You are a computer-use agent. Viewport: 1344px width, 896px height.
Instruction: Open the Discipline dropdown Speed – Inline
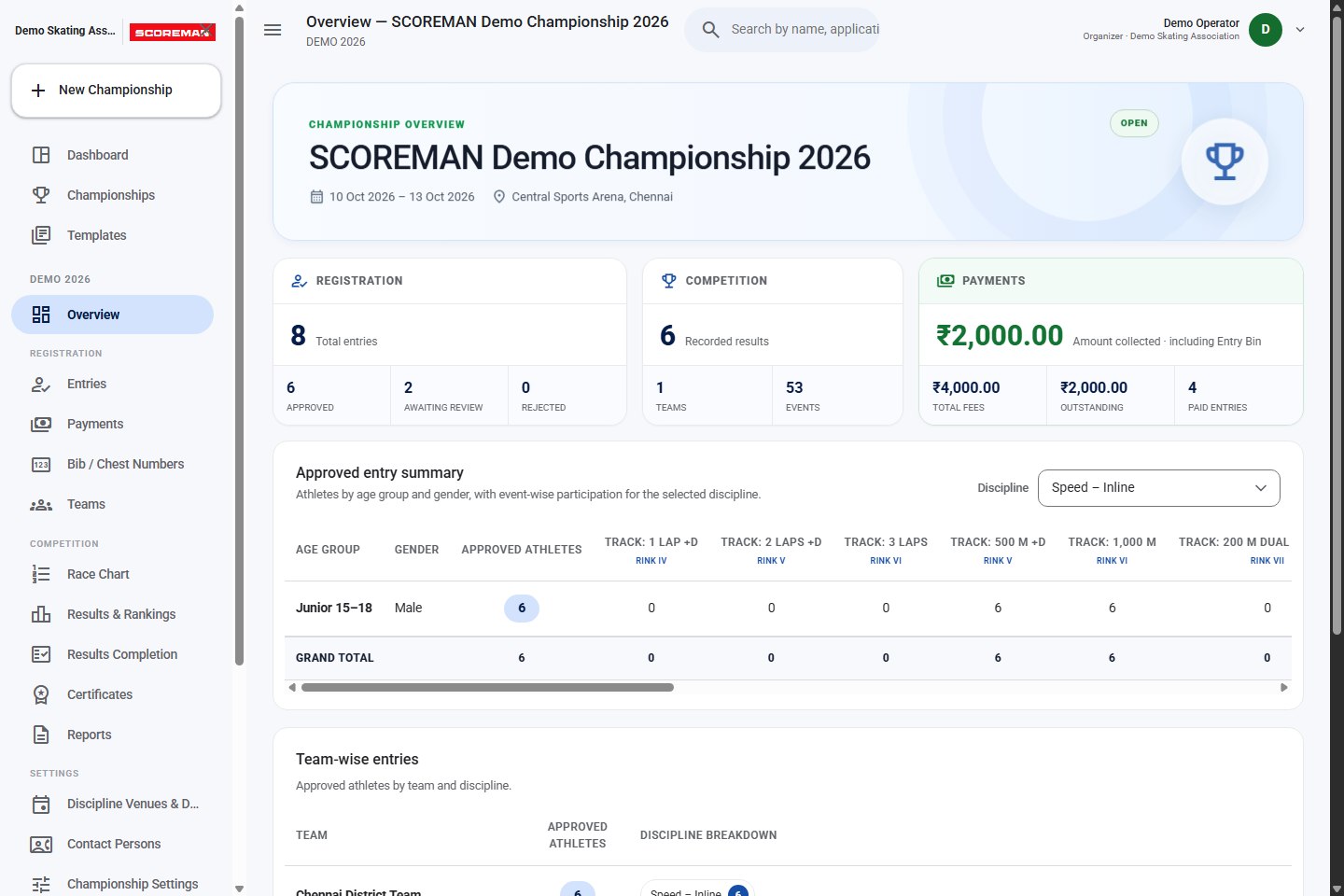coord(1158,488)
